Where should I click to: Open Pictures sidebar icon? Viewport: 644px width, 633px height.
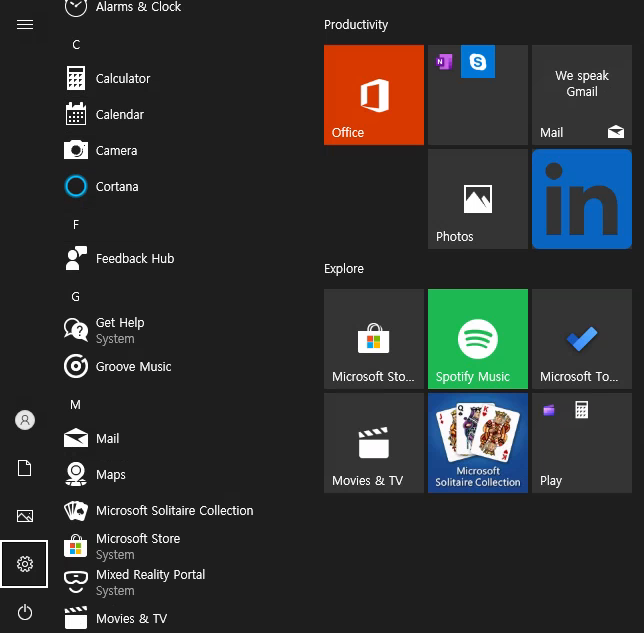25,516
